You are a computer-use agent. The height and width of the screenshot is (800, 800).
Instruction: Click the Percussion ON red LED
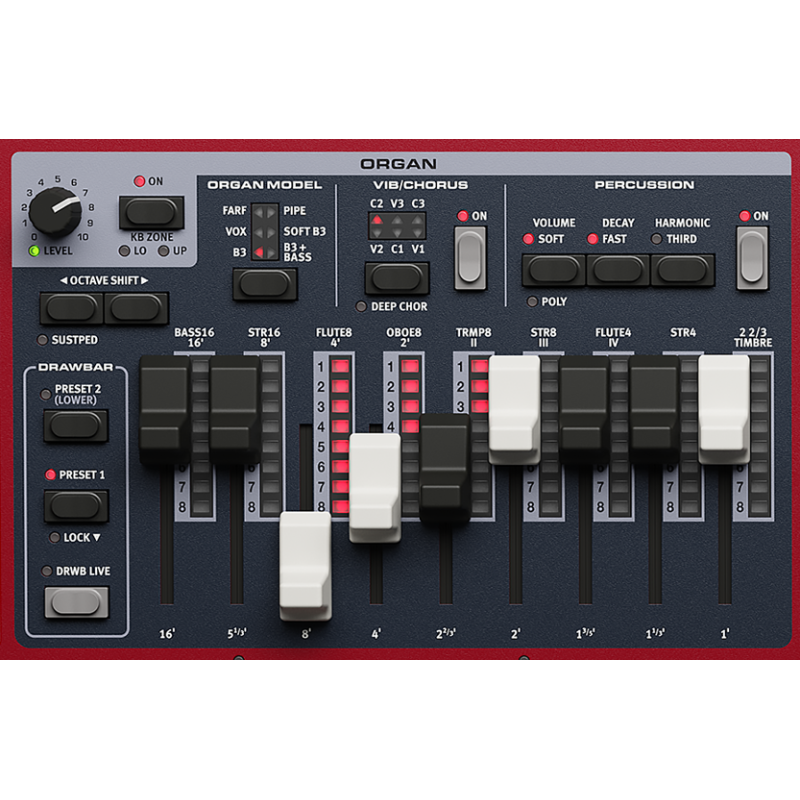click(745, 216)
